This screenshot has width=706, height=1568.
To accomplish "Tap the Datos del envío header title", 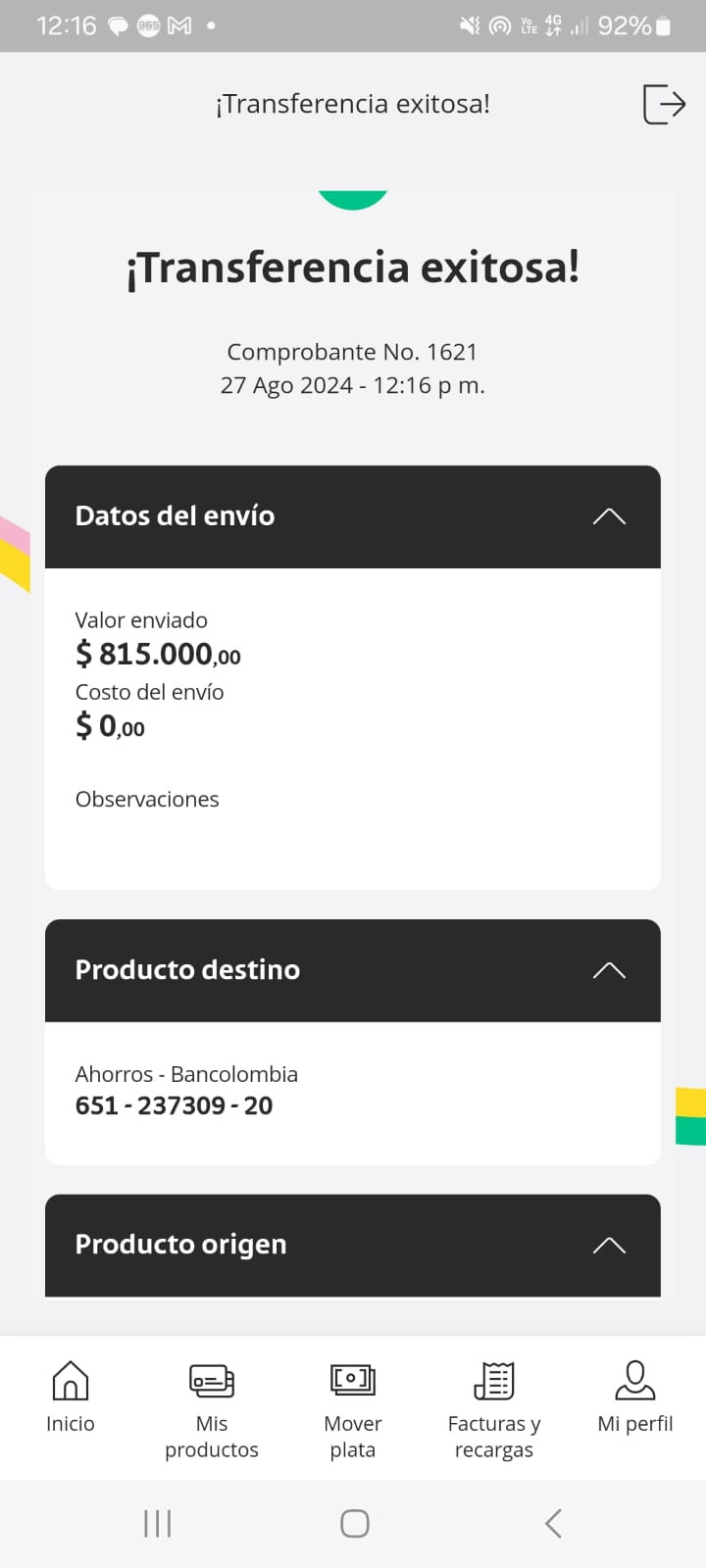I will [x=176, y=515].
